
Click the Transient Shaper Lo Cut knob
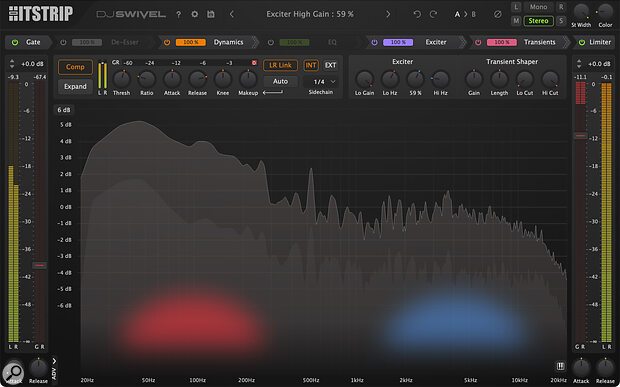[x=525, y=79]
